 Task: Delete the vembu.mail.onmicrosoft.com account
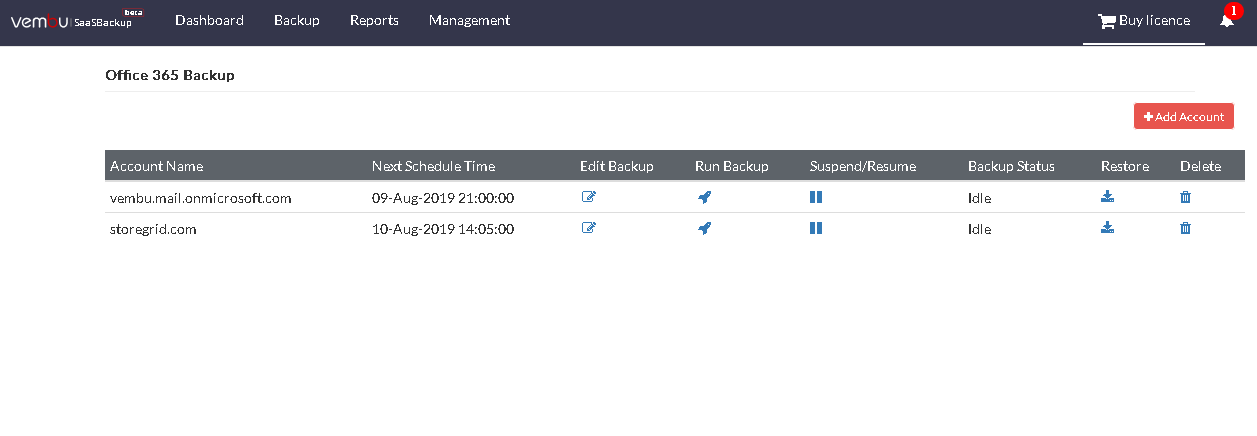1186,197
